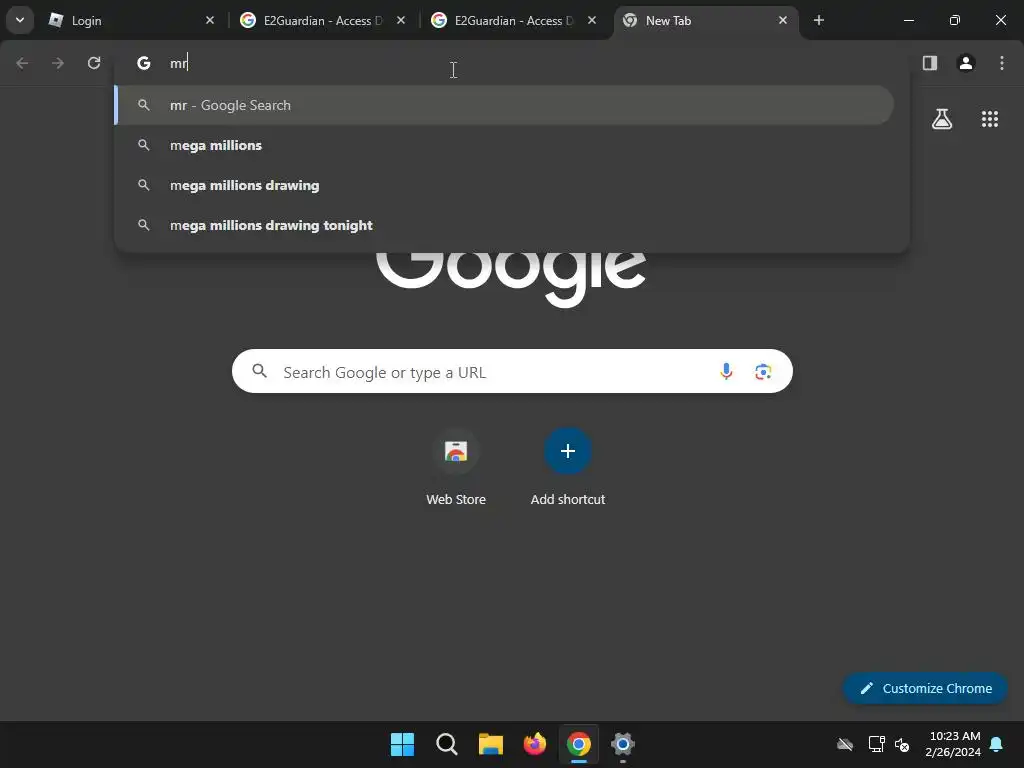Screen dimensions: 1024x768
Task: Select the New Tab tab
Action: [x=705, y=21]
